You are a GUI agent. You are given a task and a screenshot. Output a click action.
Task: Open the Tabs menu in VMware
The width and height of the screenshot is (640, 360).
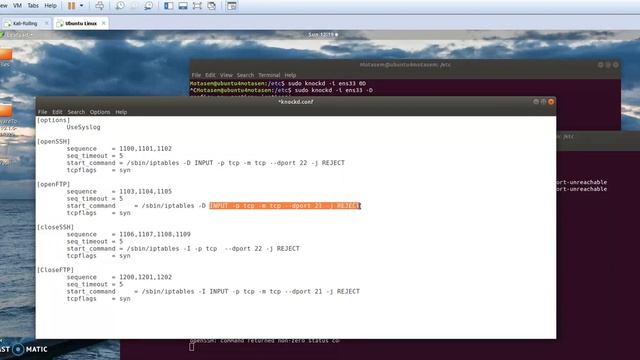(x=33, y=6)
